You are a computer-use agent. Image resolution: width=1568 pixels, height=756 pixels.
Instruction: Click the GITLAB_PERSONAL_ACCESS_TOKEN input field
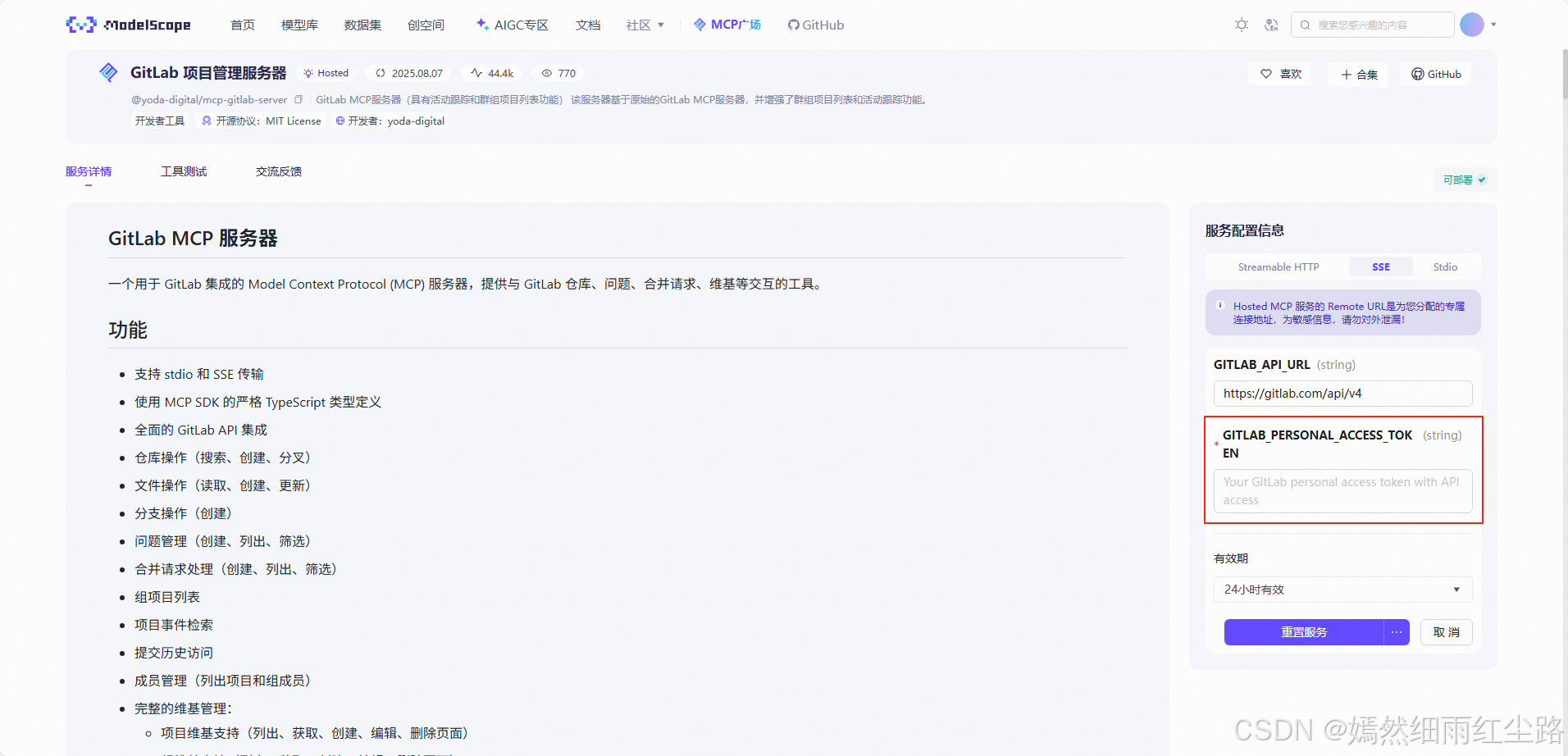tap(1343, 491)
